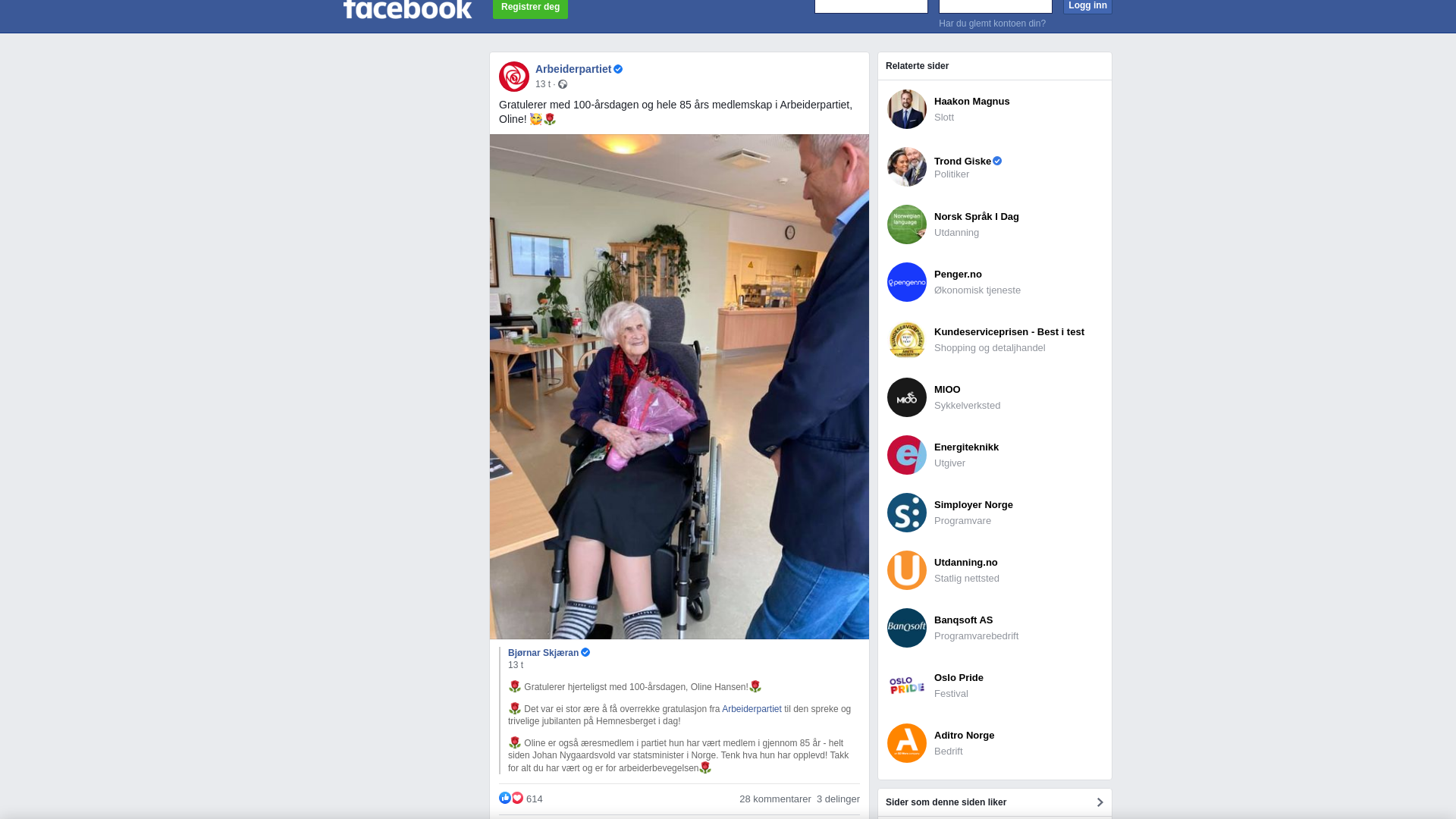Open the Simployer Norge logo
The width and height of the screenshot is (1456, 819).
tap(907, 513)
